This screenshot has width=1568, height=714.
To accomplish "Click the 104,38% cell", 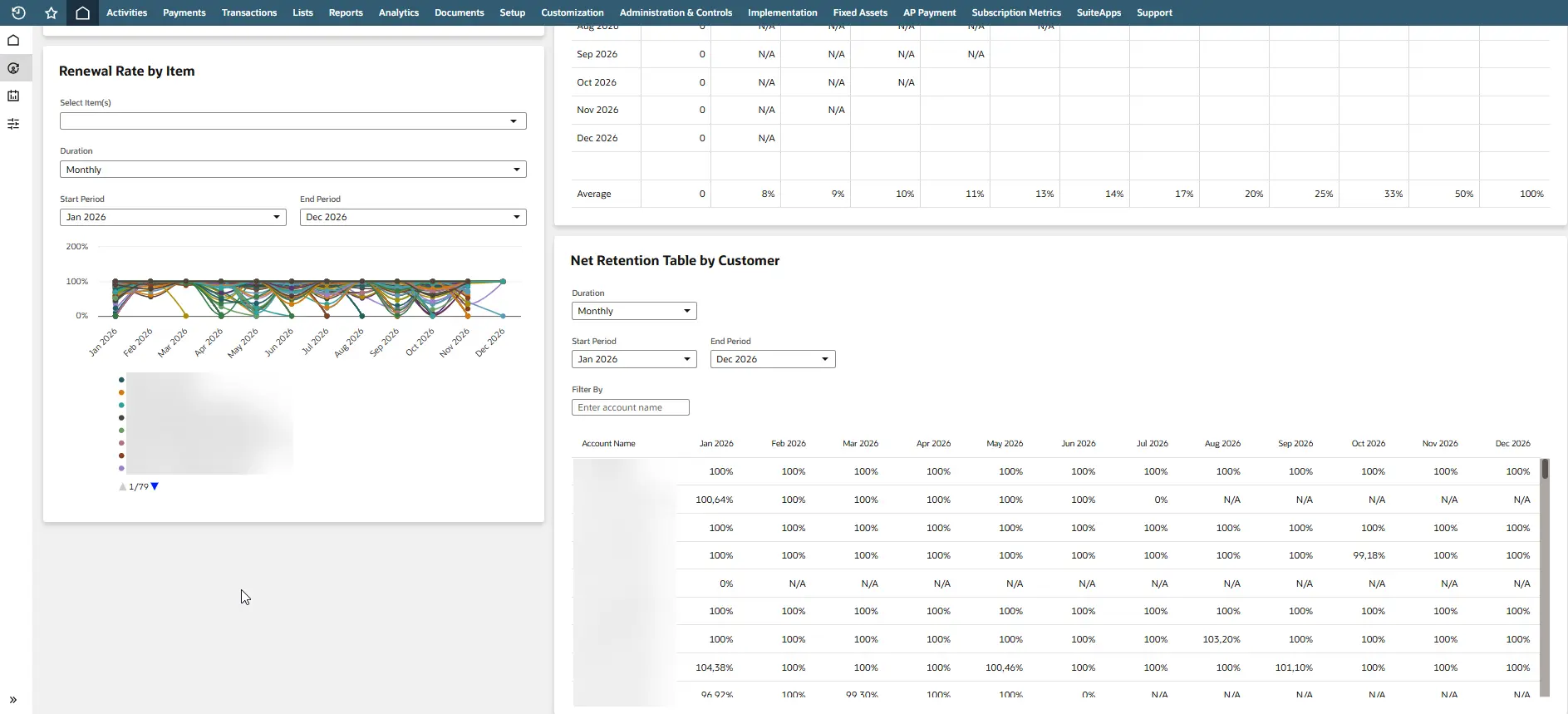I will pyautogui.click(x=715, y=667).
